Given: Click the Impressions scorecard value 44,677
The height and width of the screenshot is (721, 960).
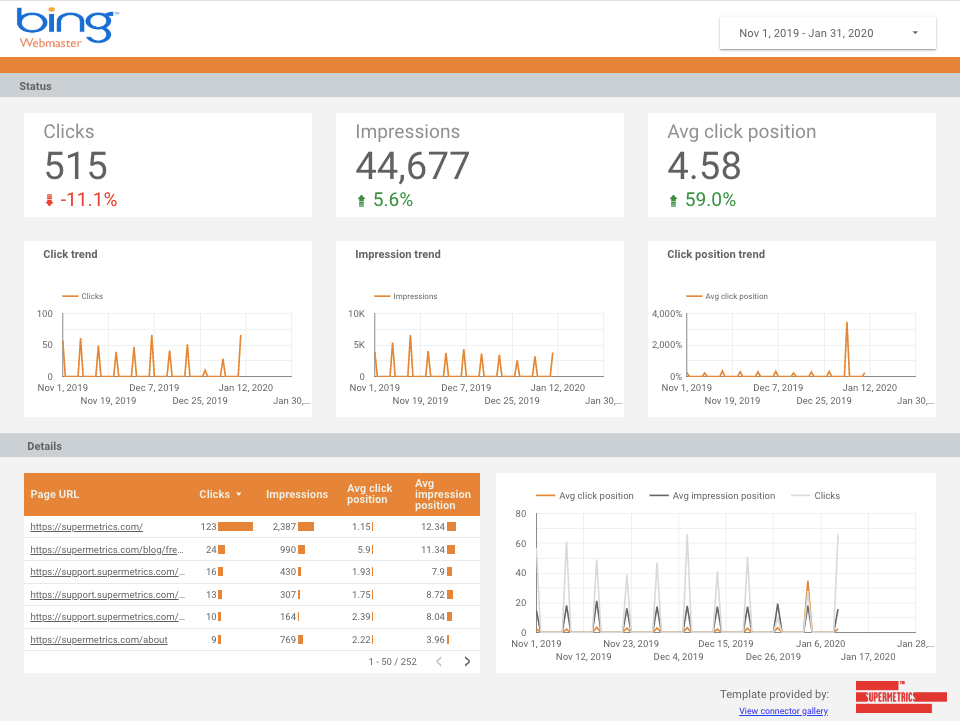Looking at the screenshot, I should pyautogui.click(x=412, y=165).
